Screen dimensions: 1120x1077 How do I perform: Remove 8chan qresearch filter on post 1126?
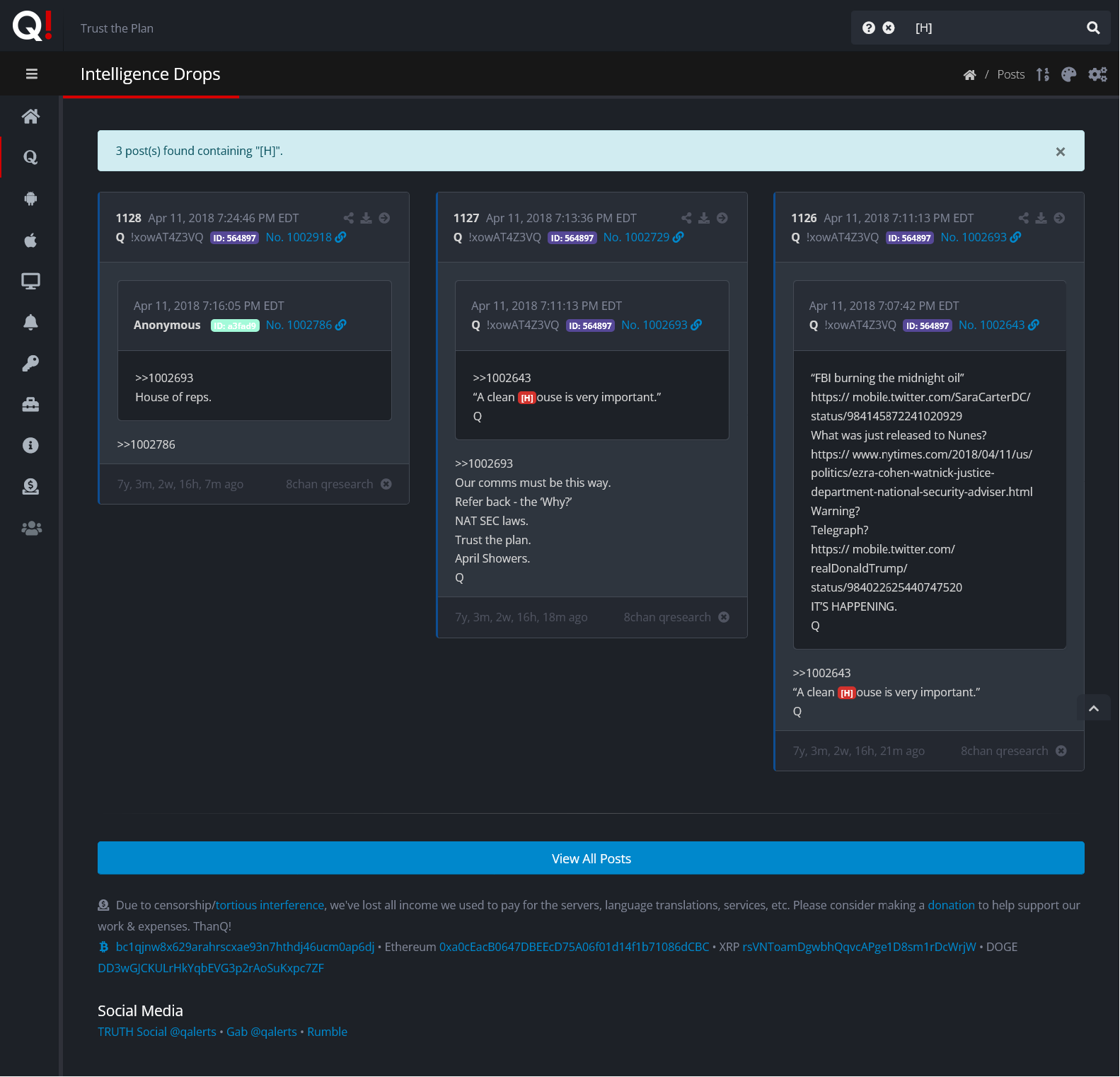pos(1061,751)
